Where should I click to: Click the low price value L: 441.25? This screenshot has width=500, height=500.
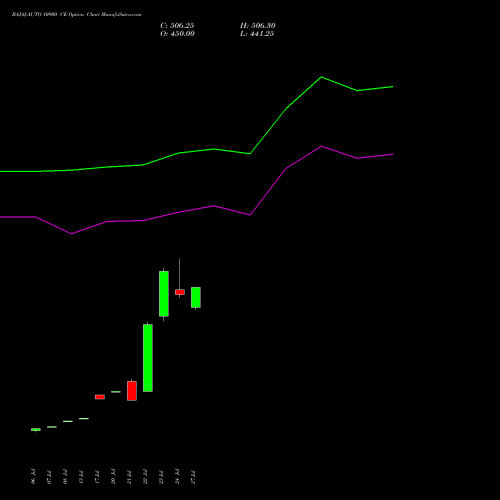pos(257,34)
